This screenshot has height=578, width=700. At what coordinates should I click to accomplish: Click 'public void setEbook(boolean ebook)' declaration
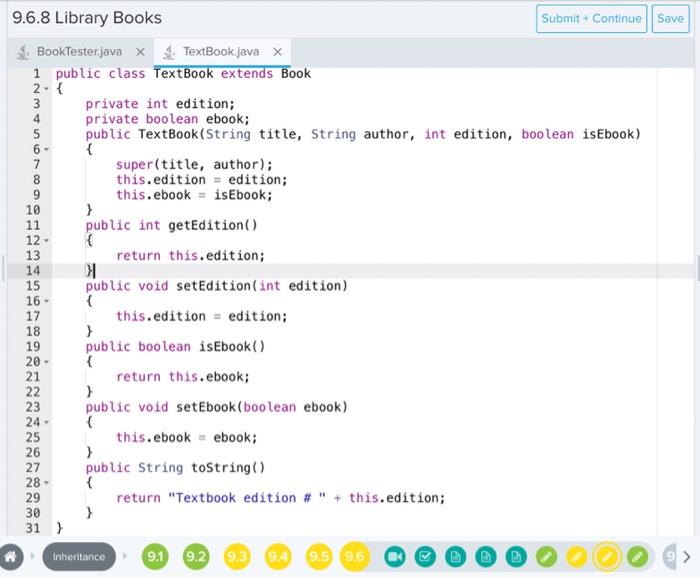pos(217,408)
